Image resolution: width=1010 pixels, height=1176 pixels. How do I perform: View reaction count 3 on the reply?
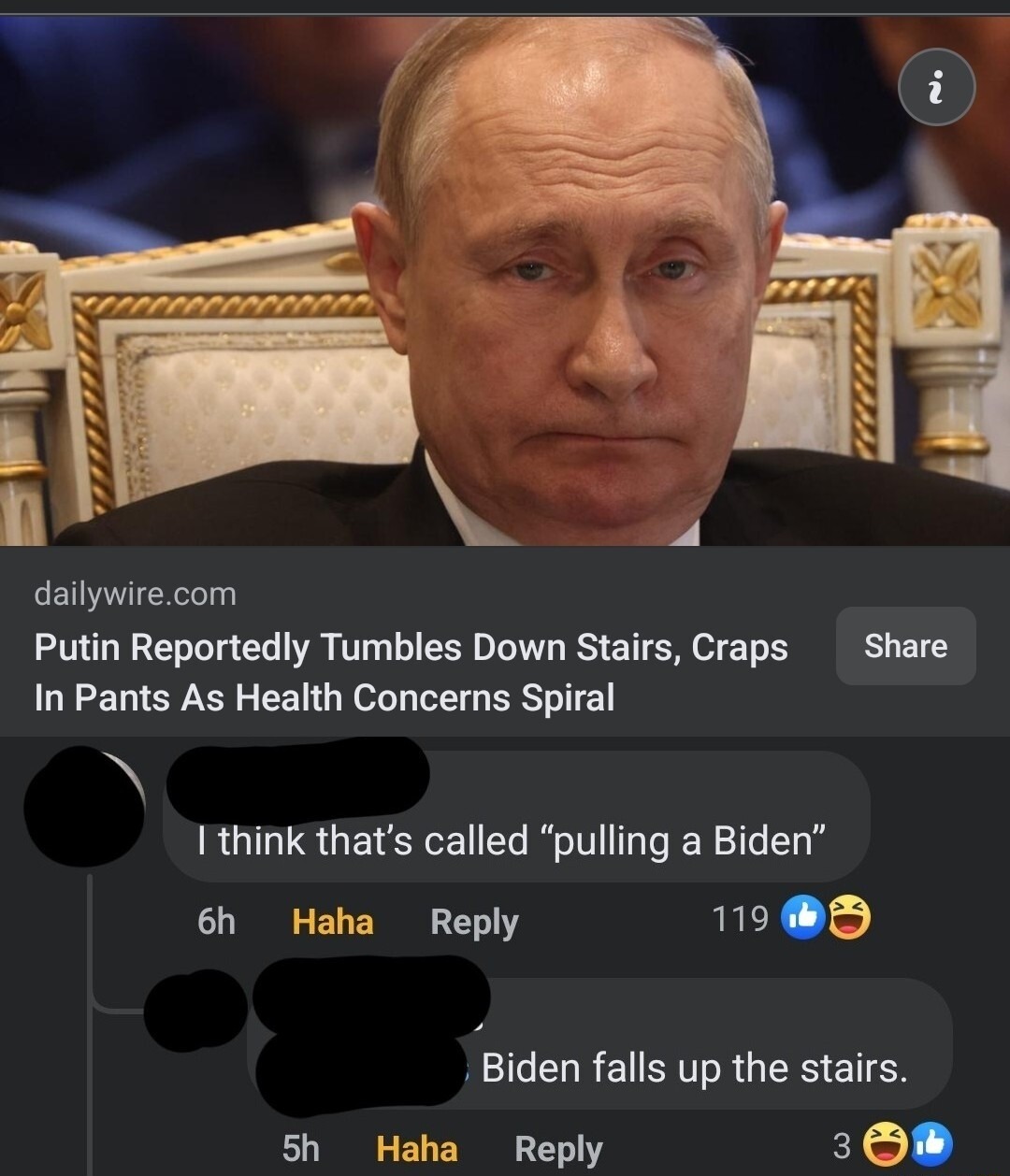pos(842,1145)
